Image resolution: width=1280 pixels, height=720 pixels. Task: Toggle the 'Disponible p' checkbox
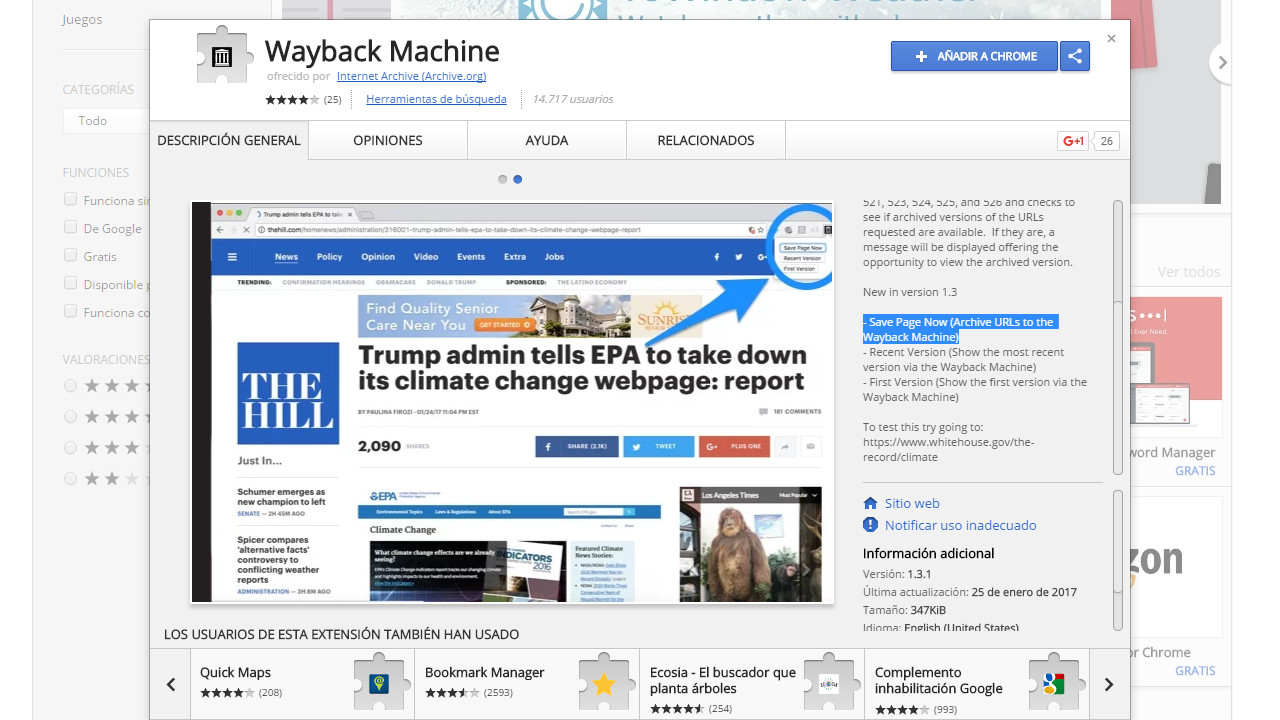[70, 283]
